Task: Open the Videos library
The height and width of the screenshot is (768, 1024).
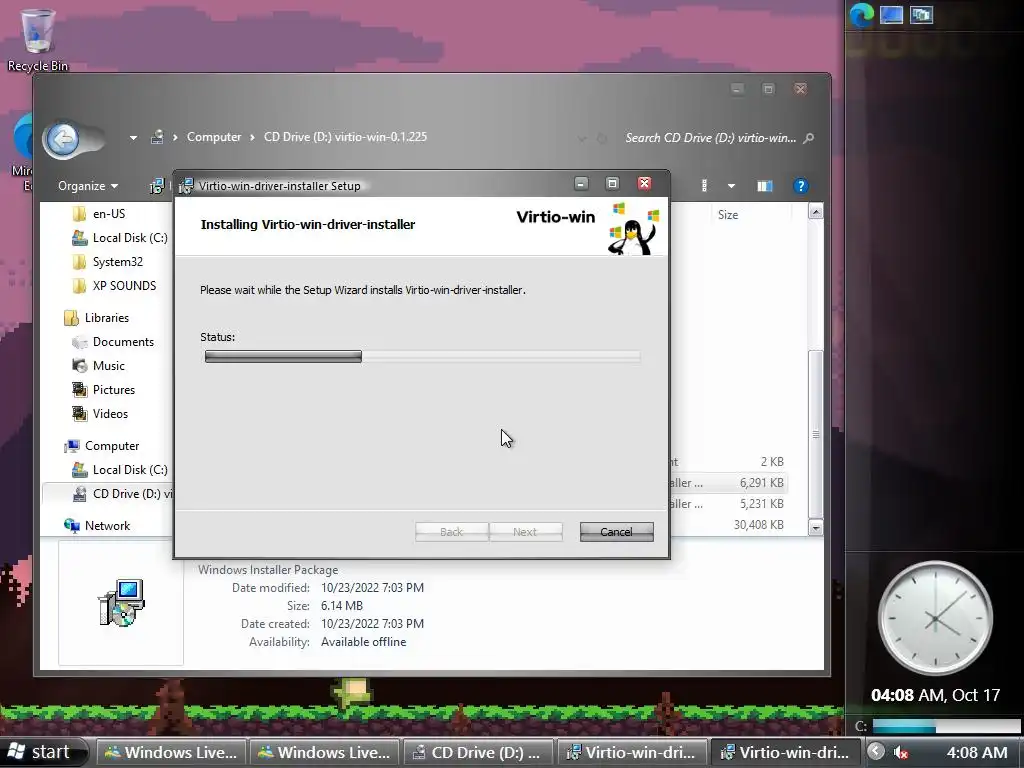Action: tap(110, 414)
